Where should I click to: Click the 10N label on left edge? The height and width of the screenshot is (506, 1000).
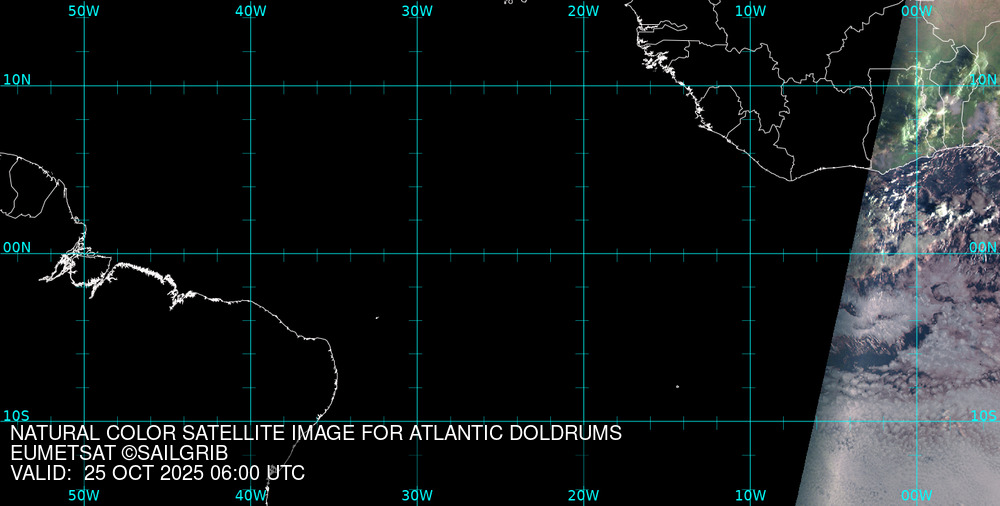[16, 79]
